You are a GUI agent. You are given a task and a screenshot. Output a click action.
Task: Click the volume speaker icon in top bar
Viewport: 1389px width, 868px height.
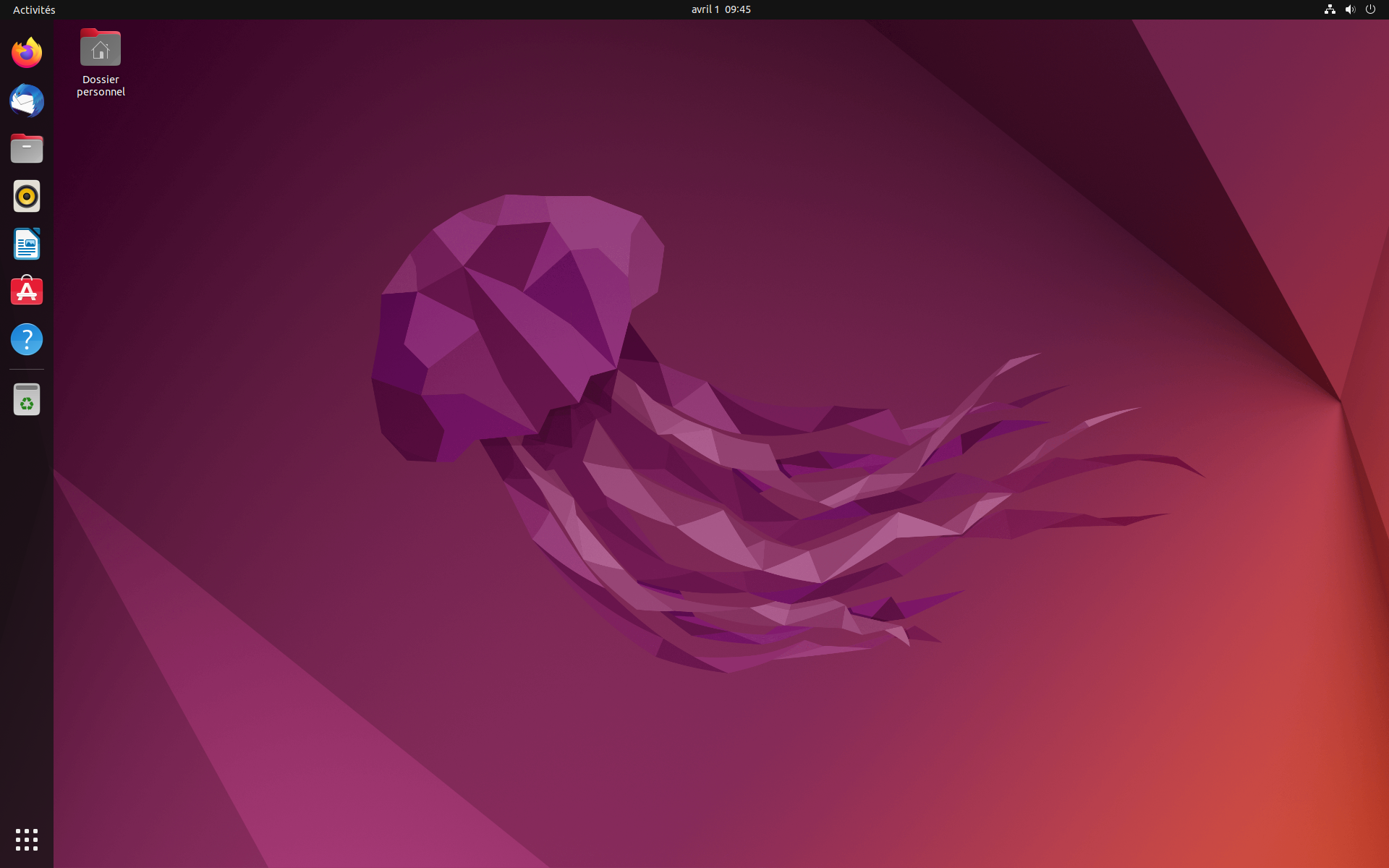pyautogui.click(x=1350, y=9)
